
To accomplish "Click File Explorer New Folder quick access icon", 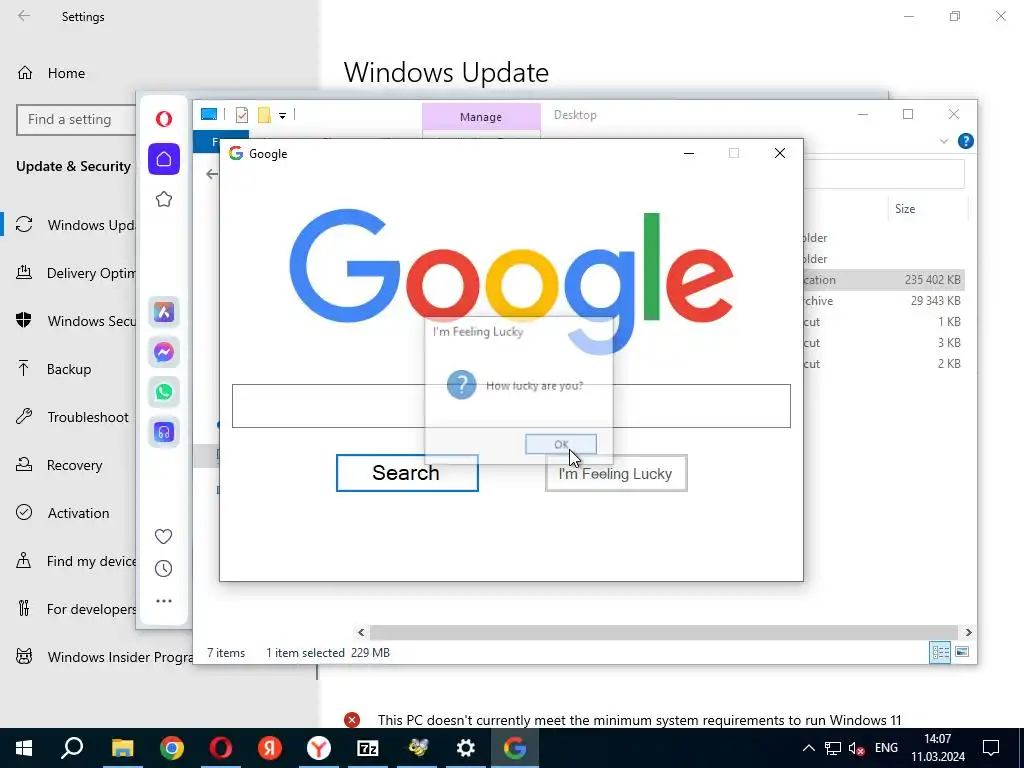I will click(264, 115).
